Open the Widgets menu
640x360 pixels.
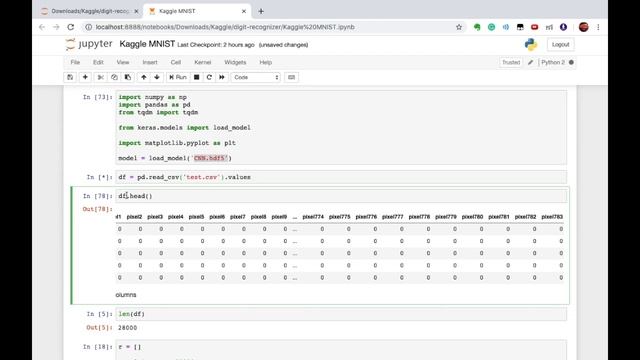pyautogui.click(x=235, y=62)
